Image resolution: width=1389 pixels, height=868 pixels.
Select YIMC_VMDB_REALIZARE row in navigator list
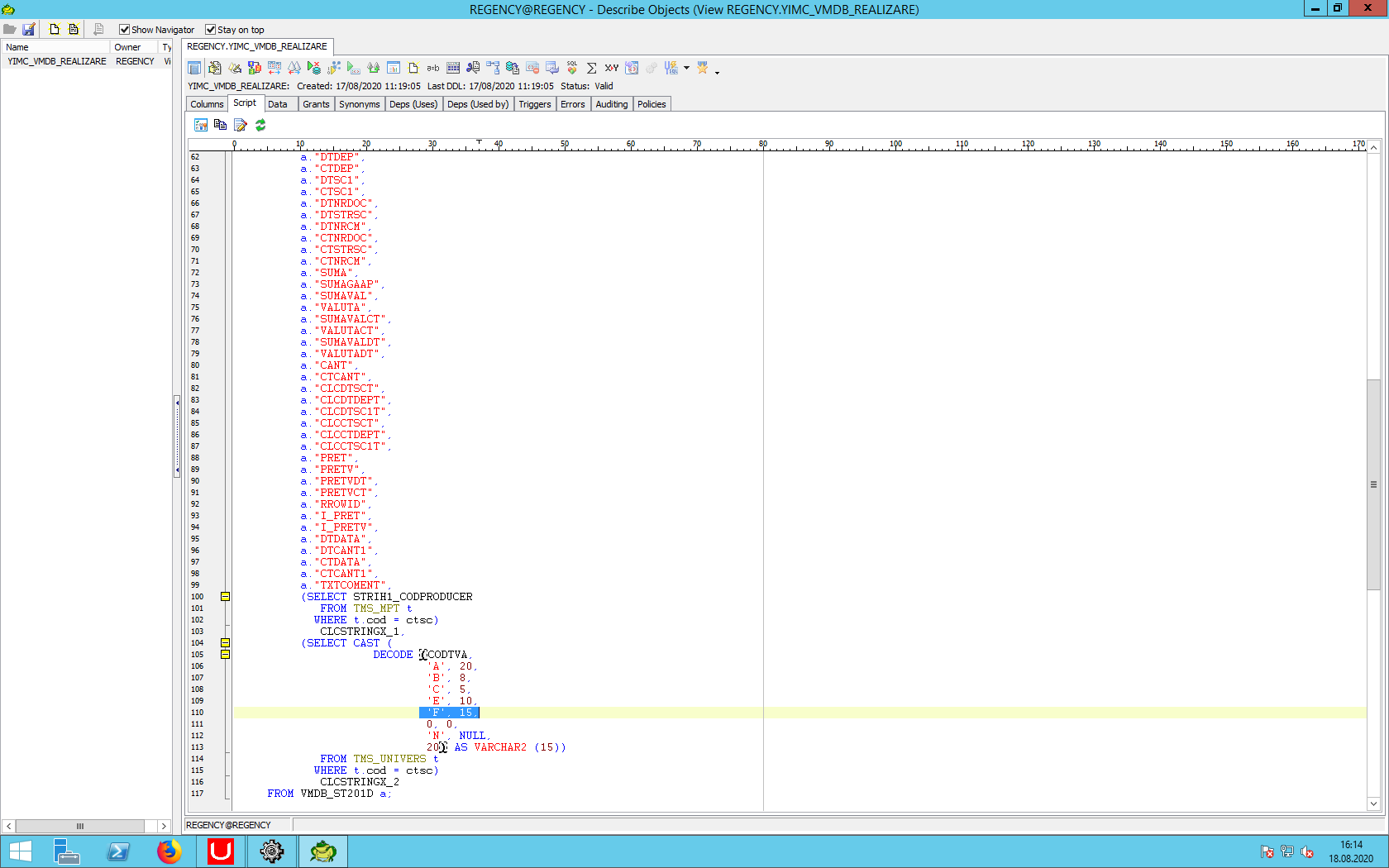(86, 61)
